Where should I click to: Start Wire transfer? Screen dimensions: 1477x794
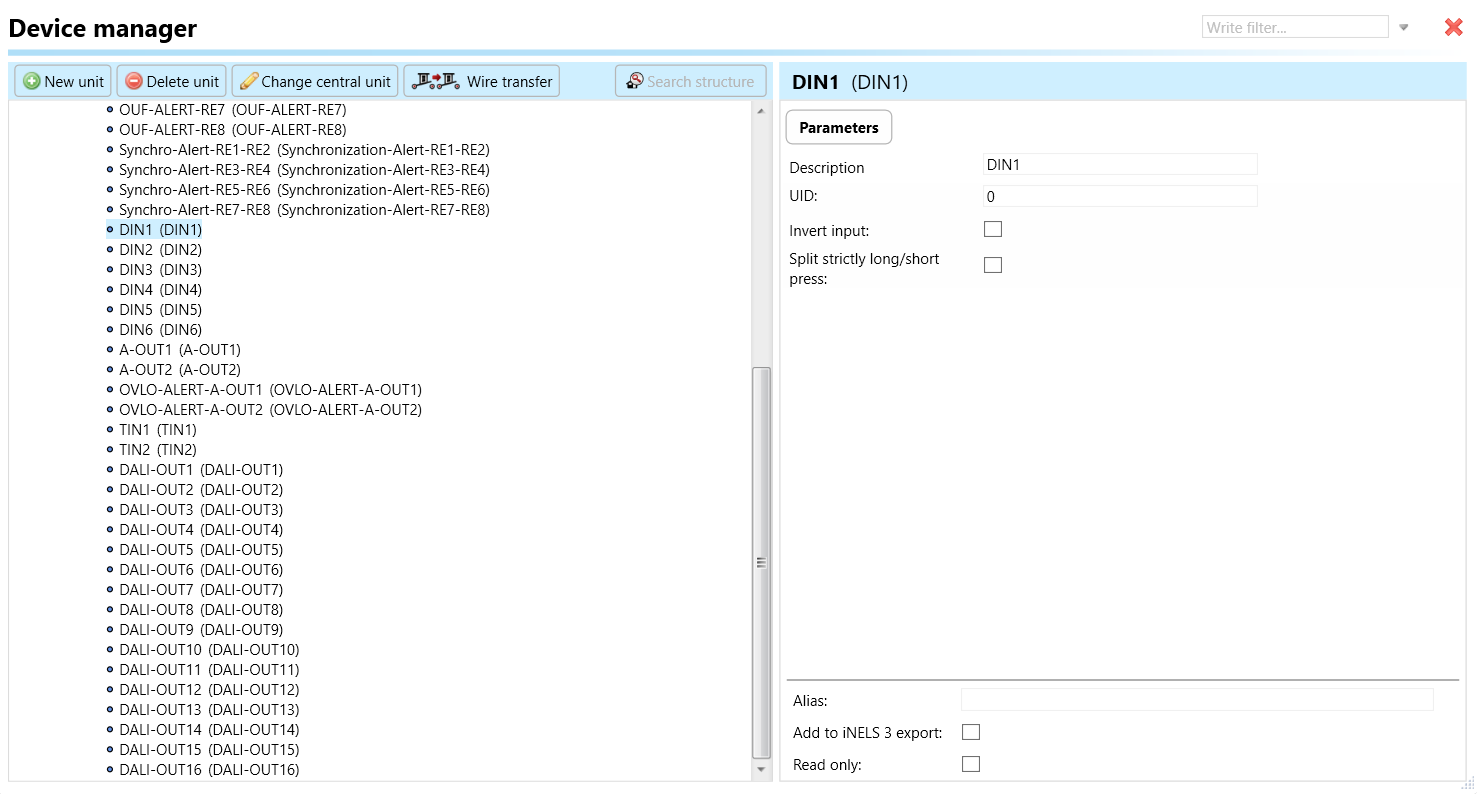pyautogui.click(x=481, y=82)
